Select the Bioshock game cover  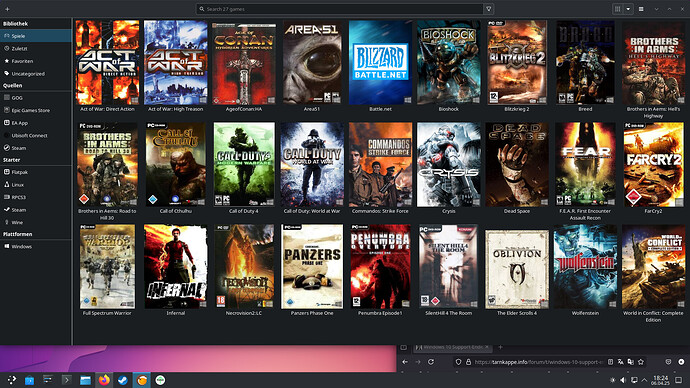(448, 62)
